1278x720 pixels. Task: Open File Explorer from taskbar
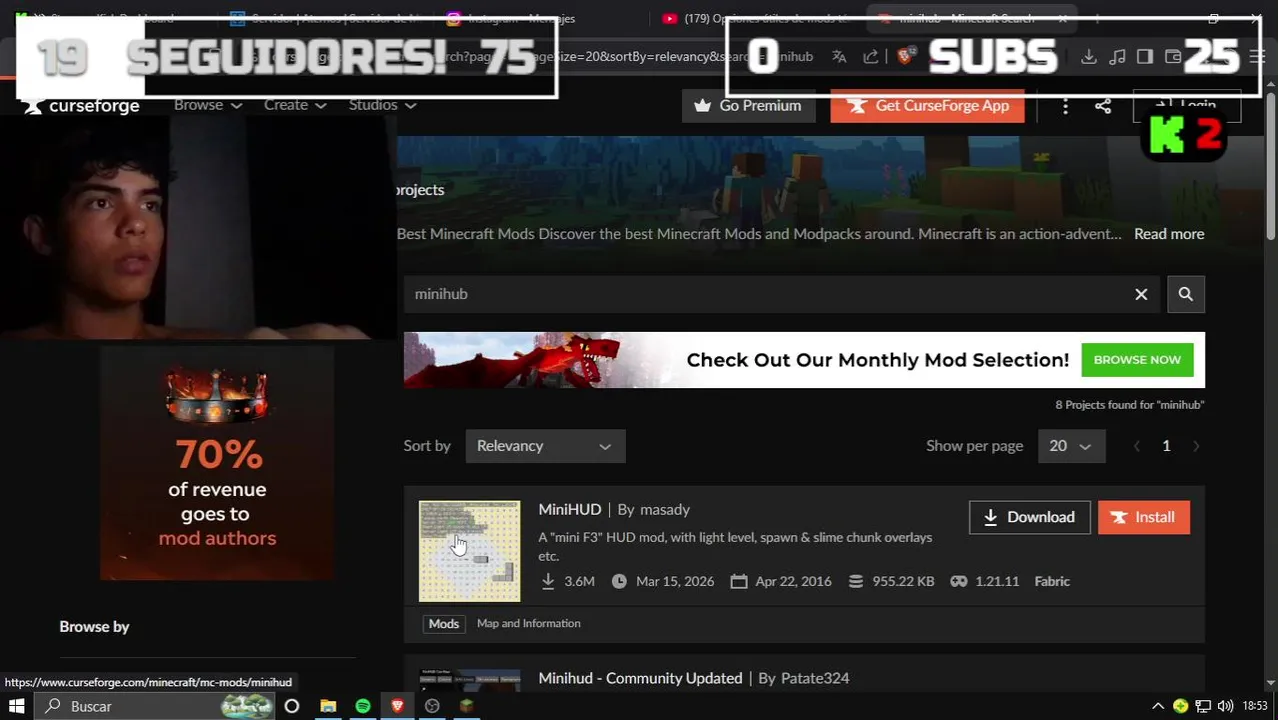pos(328,706)
